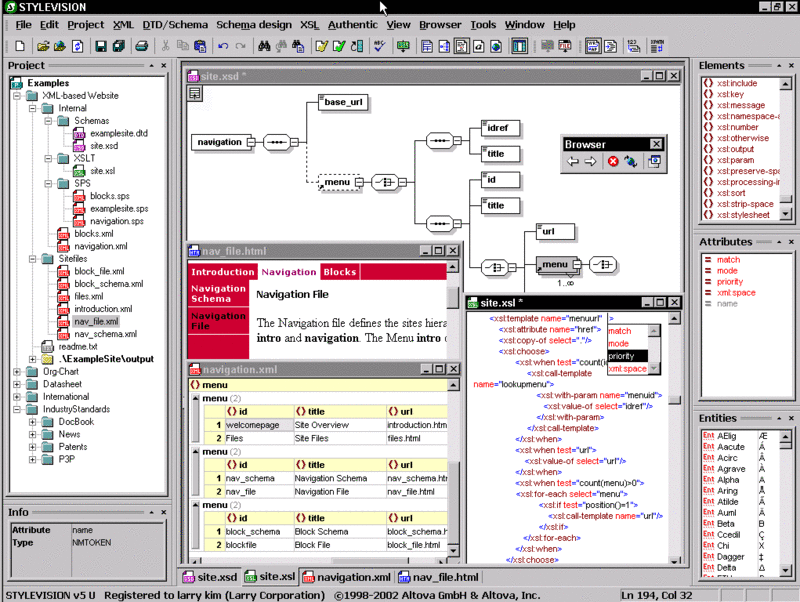Image resolution: width=800 pixels, height=602 pixels.
Task: Click the Redo arrow toolbar icon
Action: (240, 46)
